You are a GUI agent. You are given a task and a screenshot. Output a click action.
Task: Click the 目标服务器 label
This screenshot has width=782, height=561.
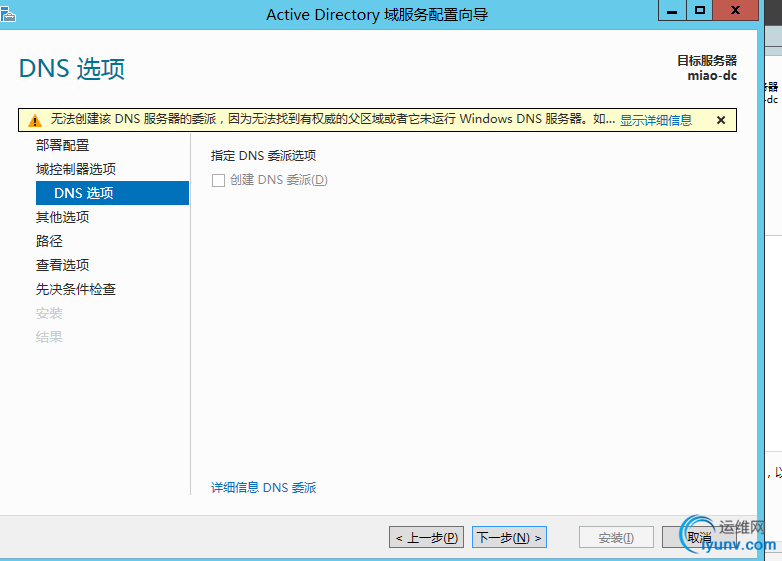click(707, 60)
